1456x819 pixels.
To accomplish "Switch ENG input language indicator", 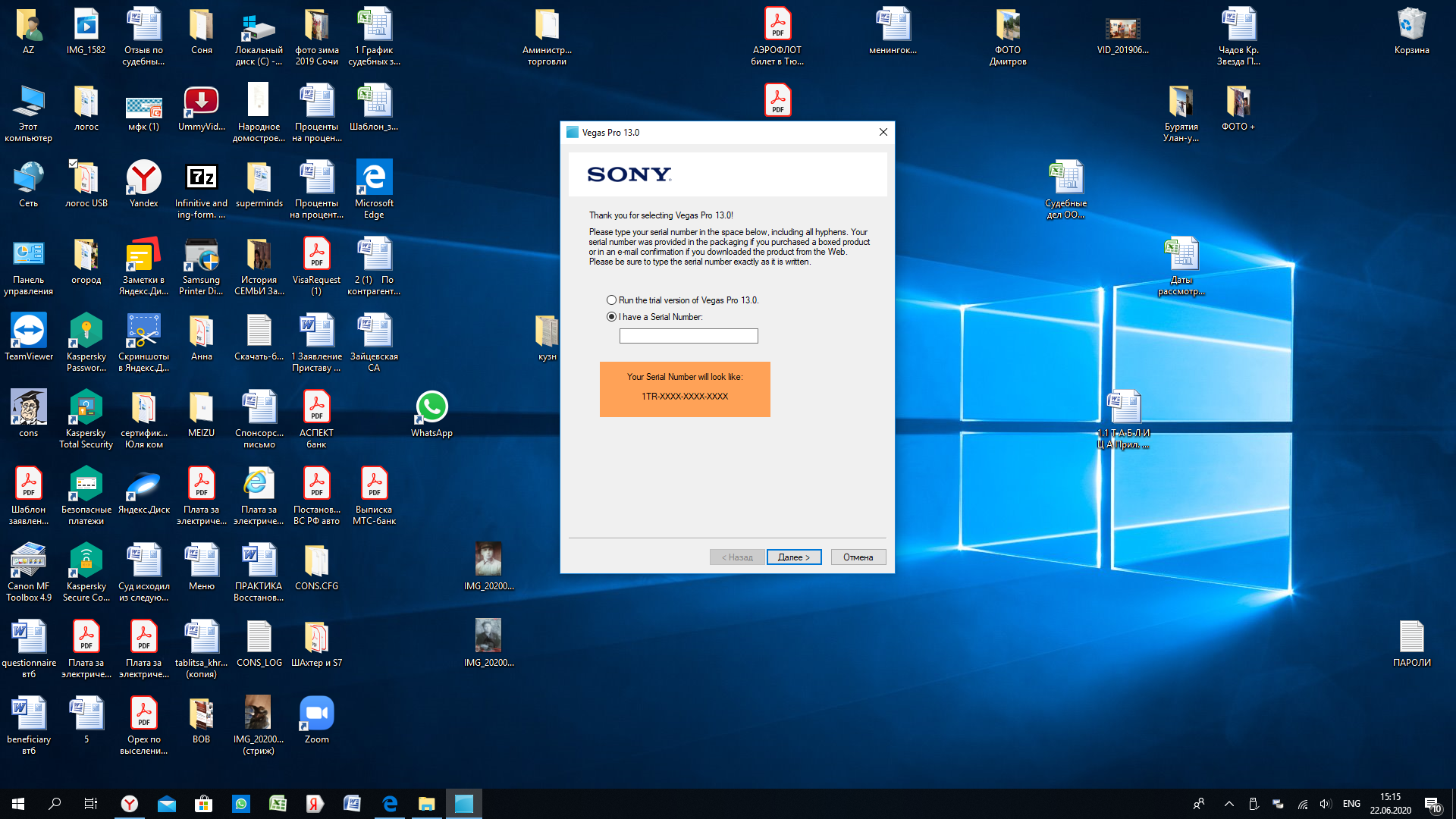I will (1351, 804).
